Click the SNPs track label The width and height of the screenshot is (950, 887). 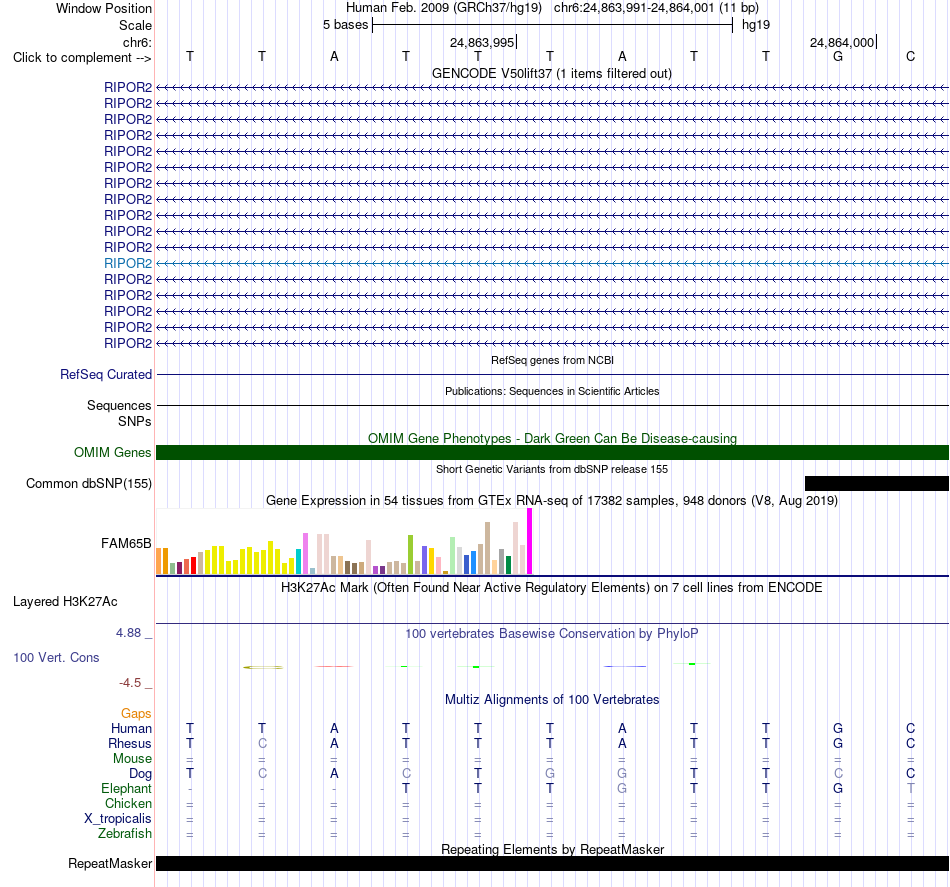click(135, 421)
